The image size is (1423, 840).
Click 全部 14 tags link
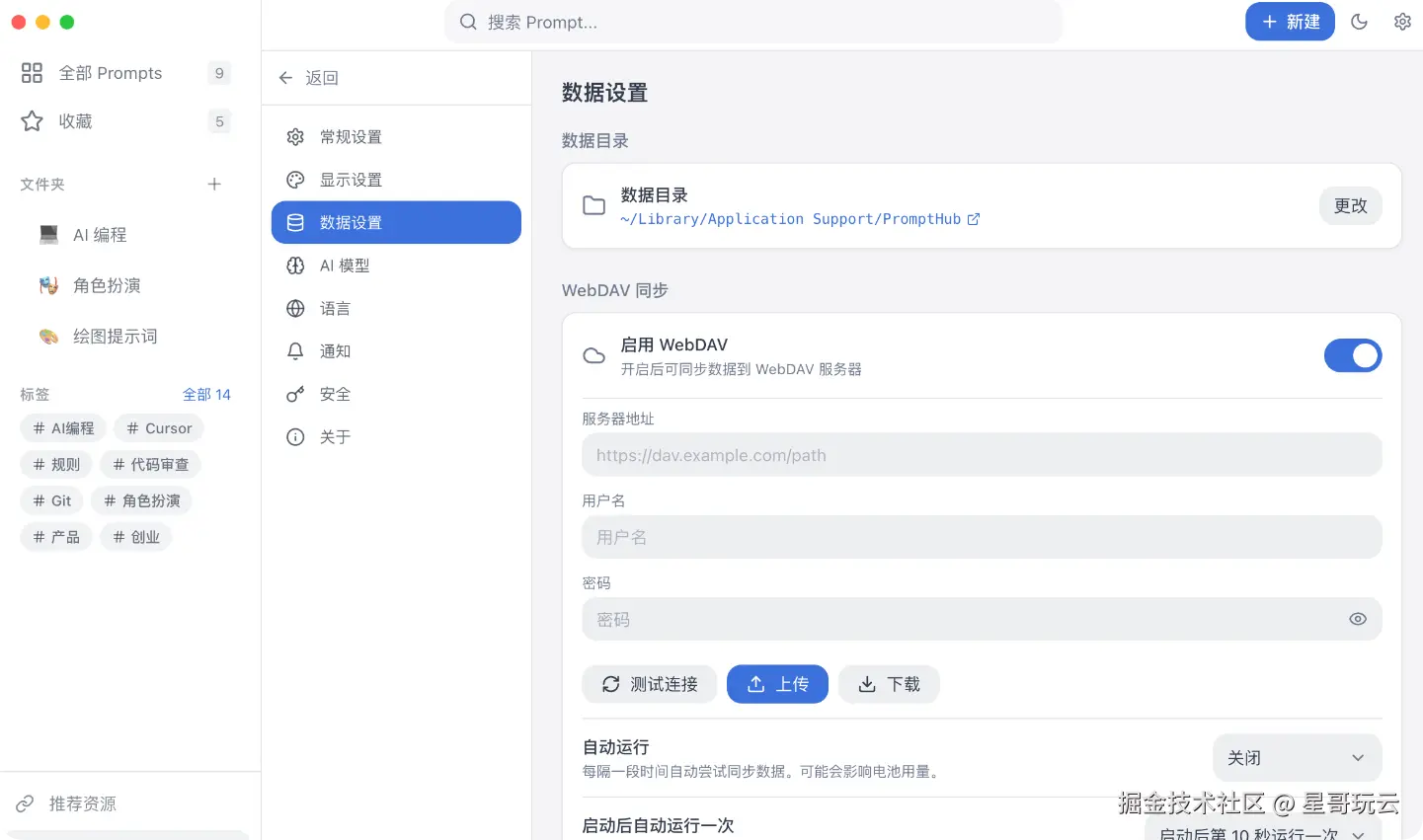click(206, 394)
